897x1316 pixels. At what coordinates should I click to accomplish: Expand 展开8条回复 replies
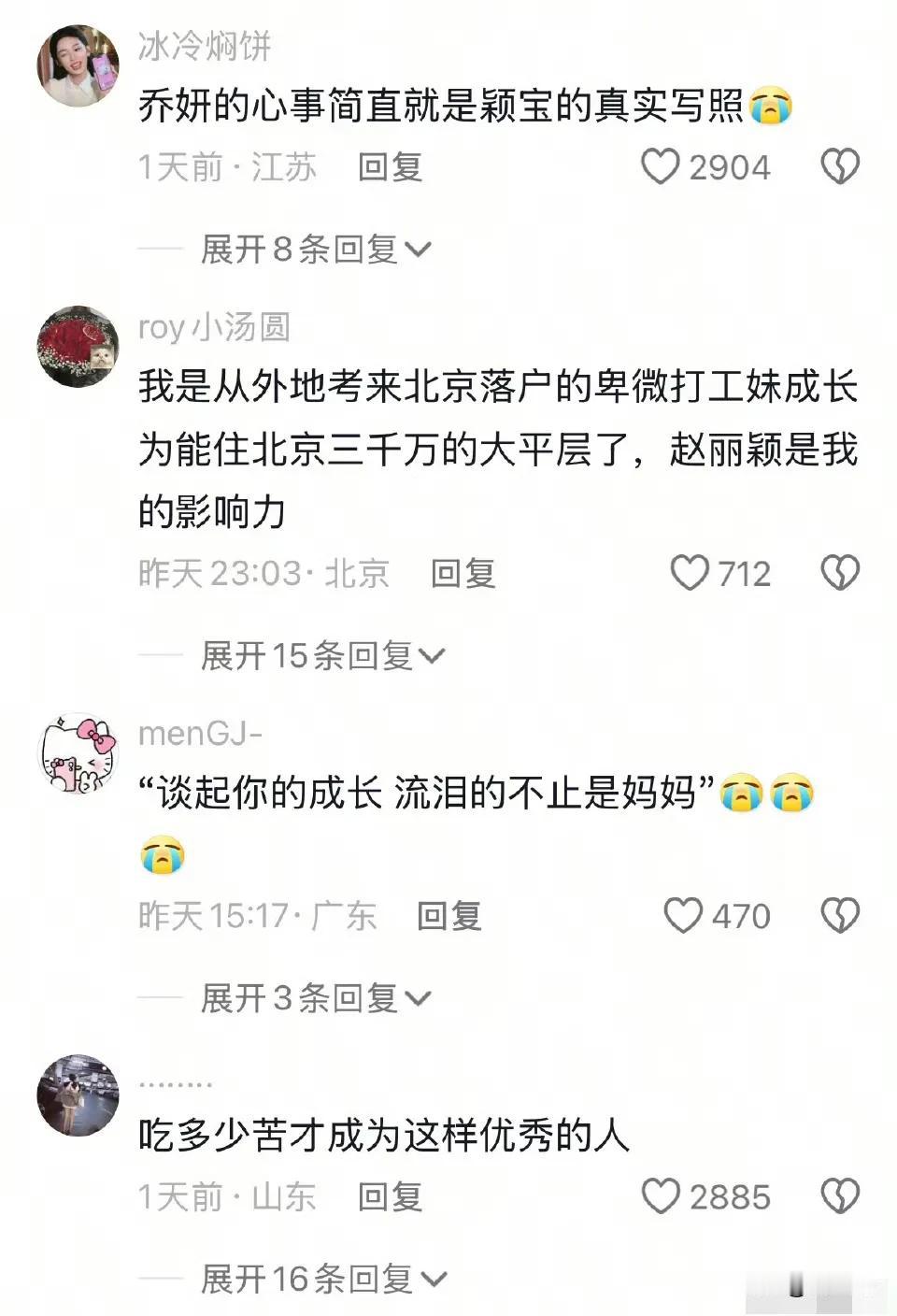(x=315, y=250)
